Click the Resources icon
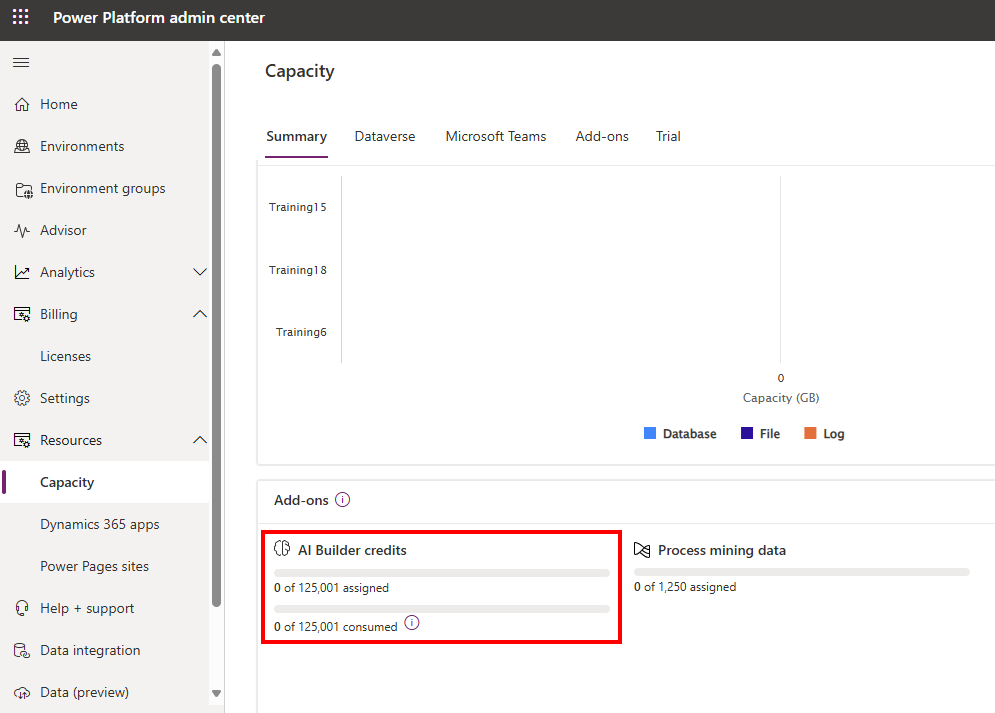Viewport: 995px width, 713px height. 22,440
